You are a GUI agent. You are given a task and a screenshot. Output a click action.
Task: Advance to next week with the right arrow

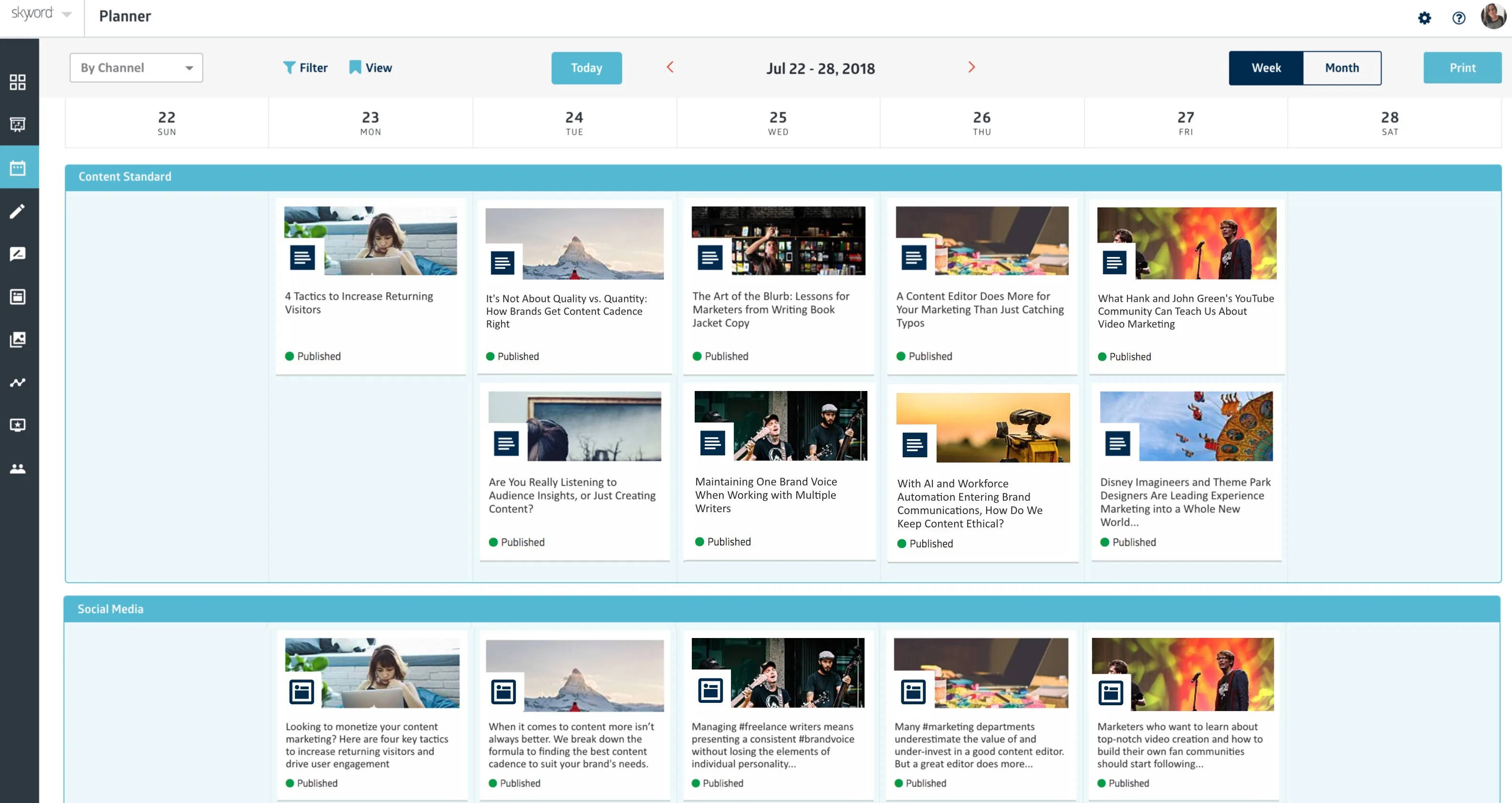click(x=972, y=67)
